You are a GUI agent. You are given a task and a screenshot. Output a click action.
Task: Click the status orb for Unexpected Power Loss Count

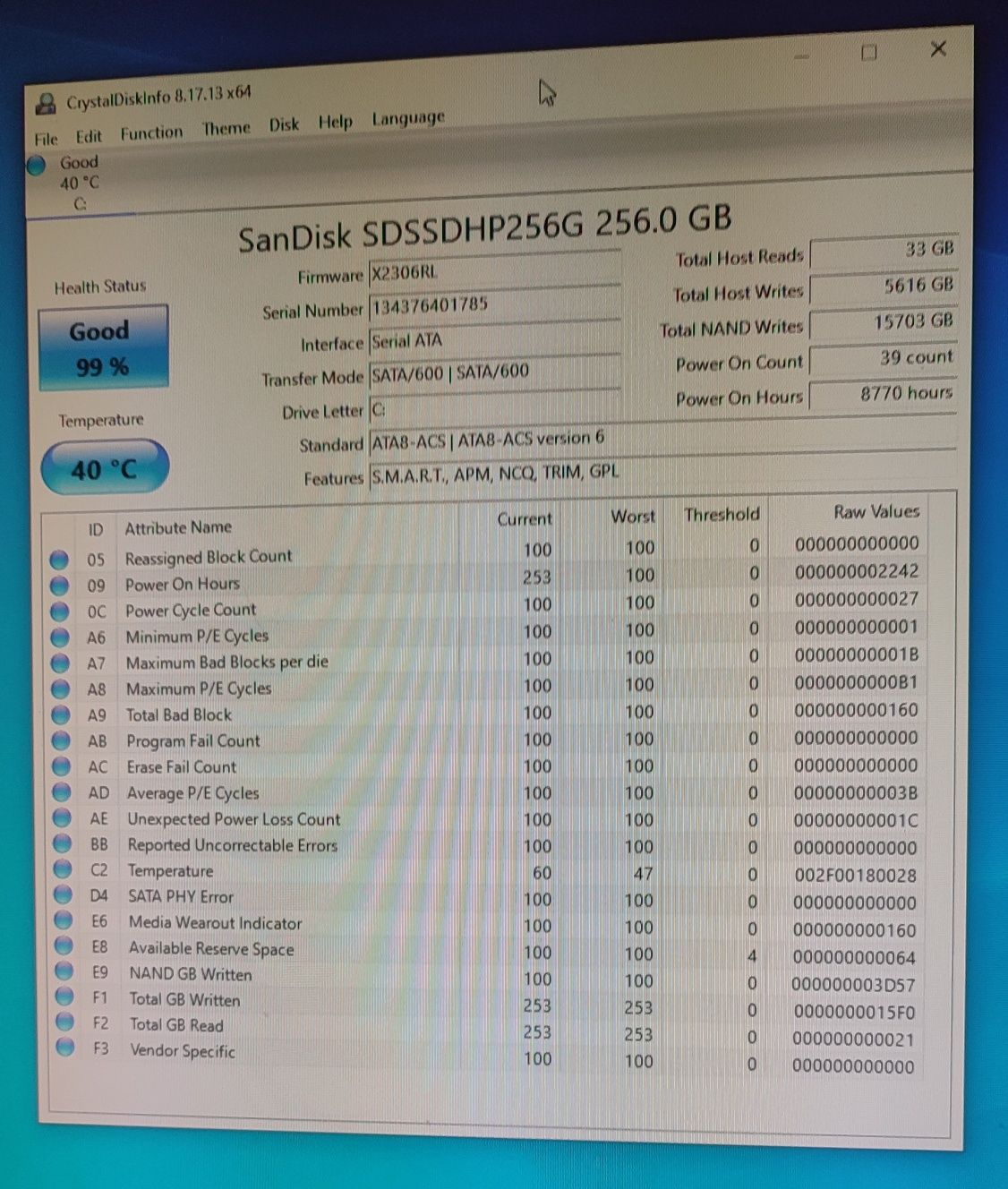[x=62, y=819]
